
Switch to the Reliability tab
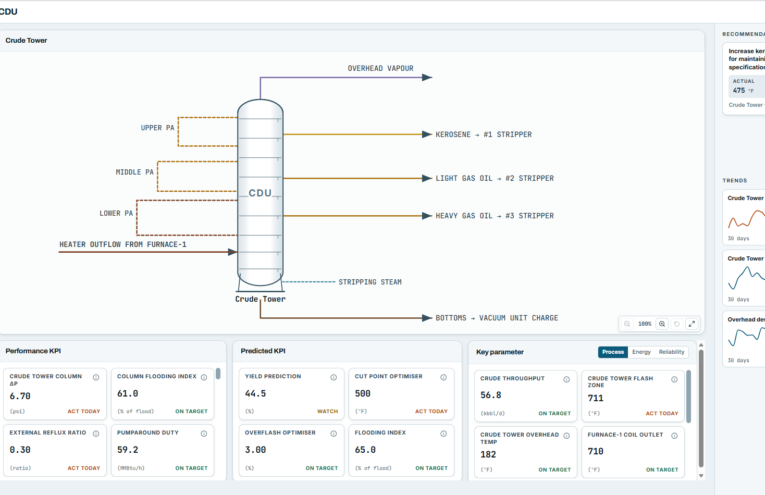click(x=671, y=352)
